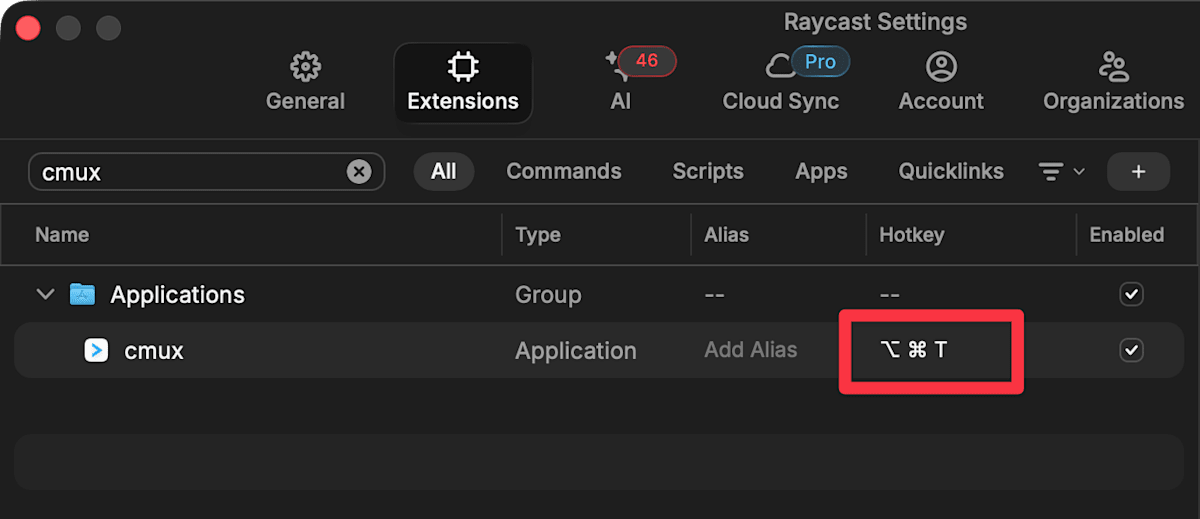Filter by Apps

click(821, 171)
